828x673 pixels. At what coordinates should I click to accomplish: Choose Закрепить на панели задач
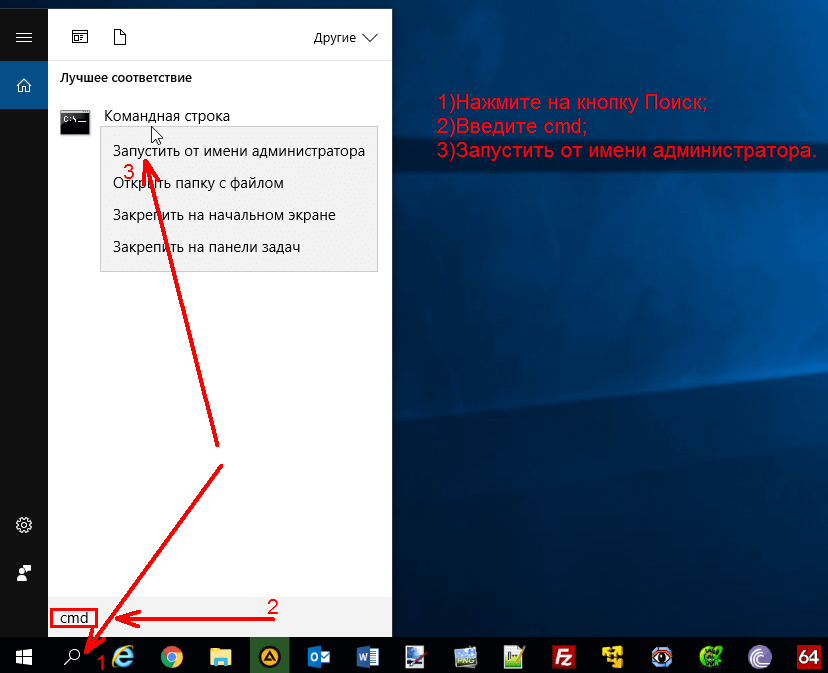click(206, 247)
